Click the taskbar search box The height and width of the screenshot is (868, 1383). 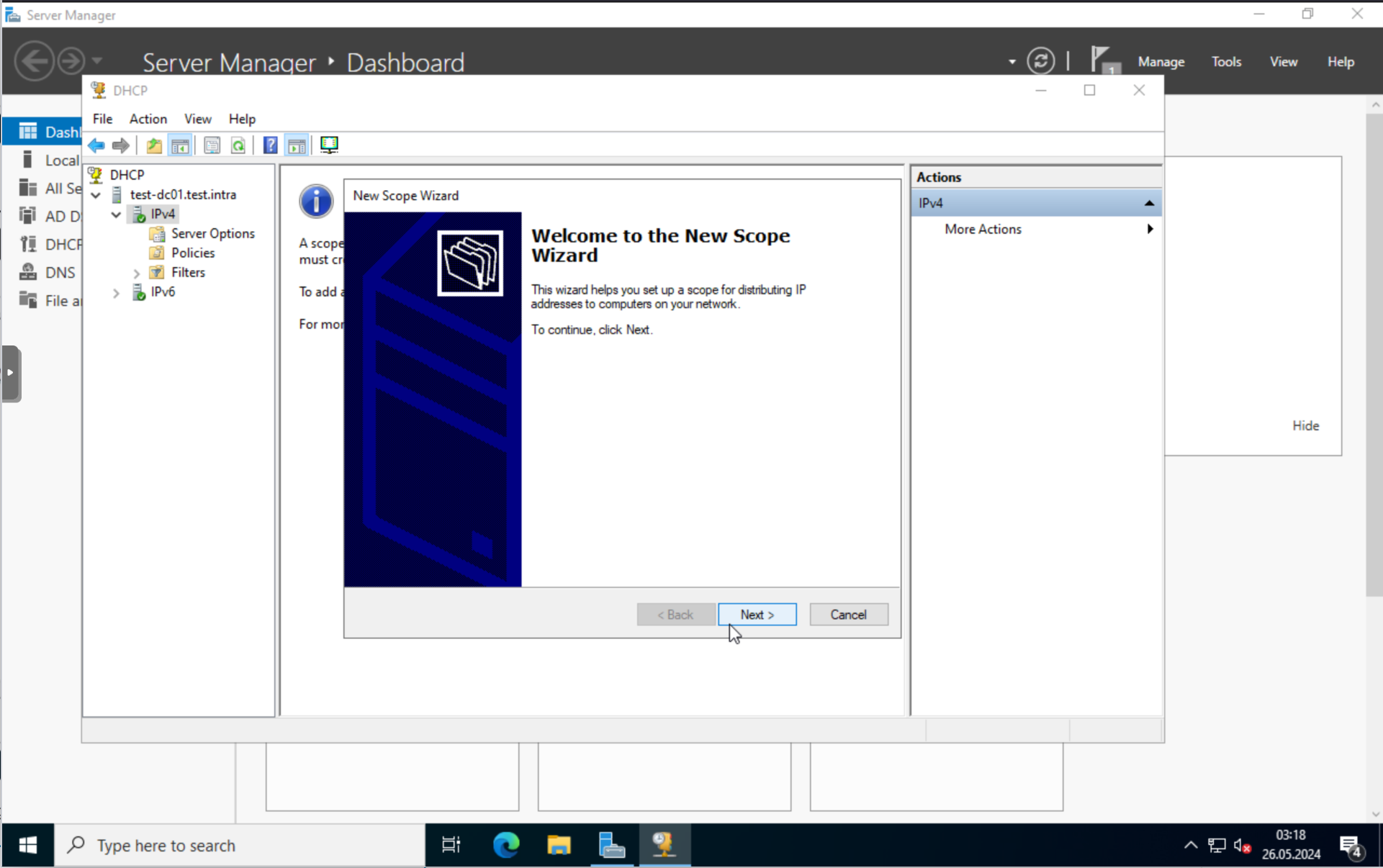pyautogui.click(x=240, y=845)
